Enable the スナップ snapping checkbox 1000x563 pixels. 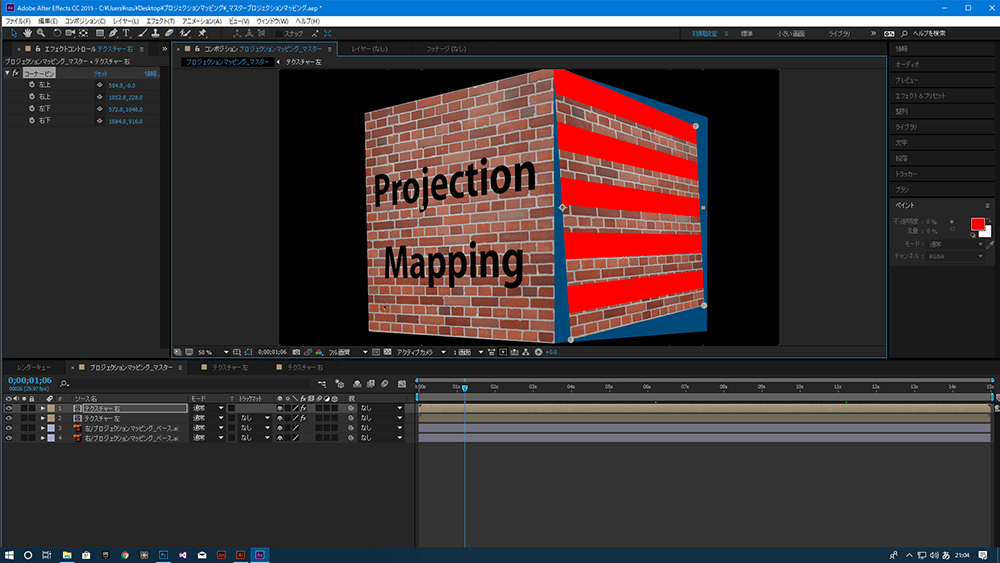[278, 33]
